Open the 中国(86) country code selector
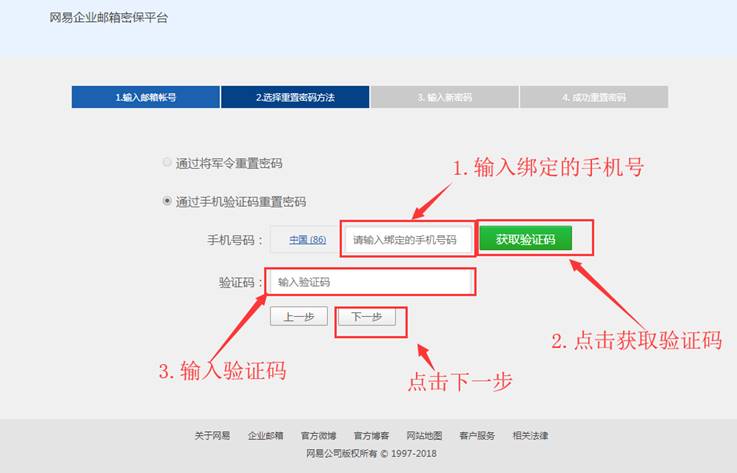 [307, 240]
